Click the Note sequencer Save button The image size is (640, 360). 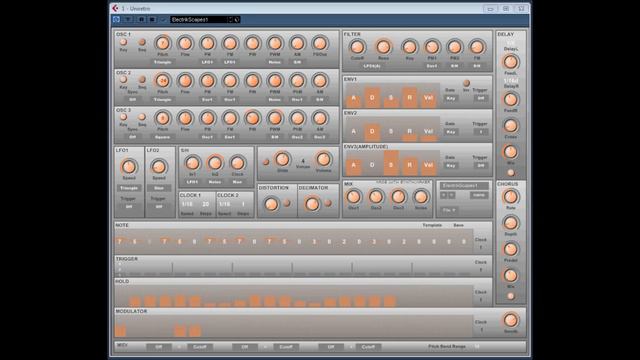458,225
